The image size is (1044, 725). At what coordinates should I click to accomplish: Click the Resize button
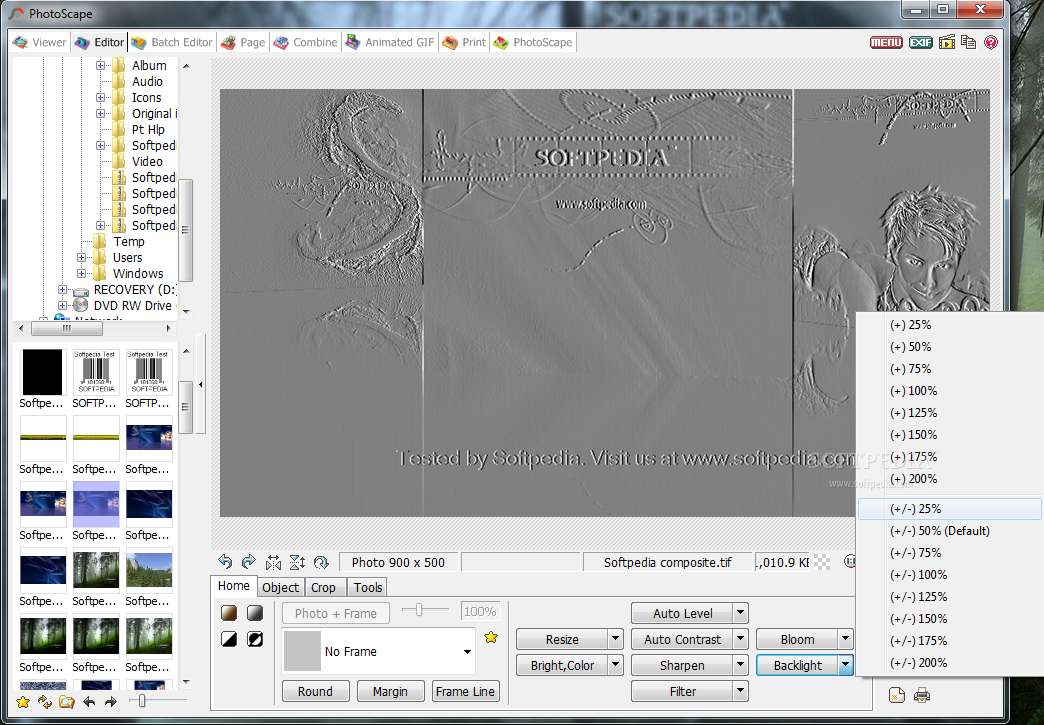[562, 639]
